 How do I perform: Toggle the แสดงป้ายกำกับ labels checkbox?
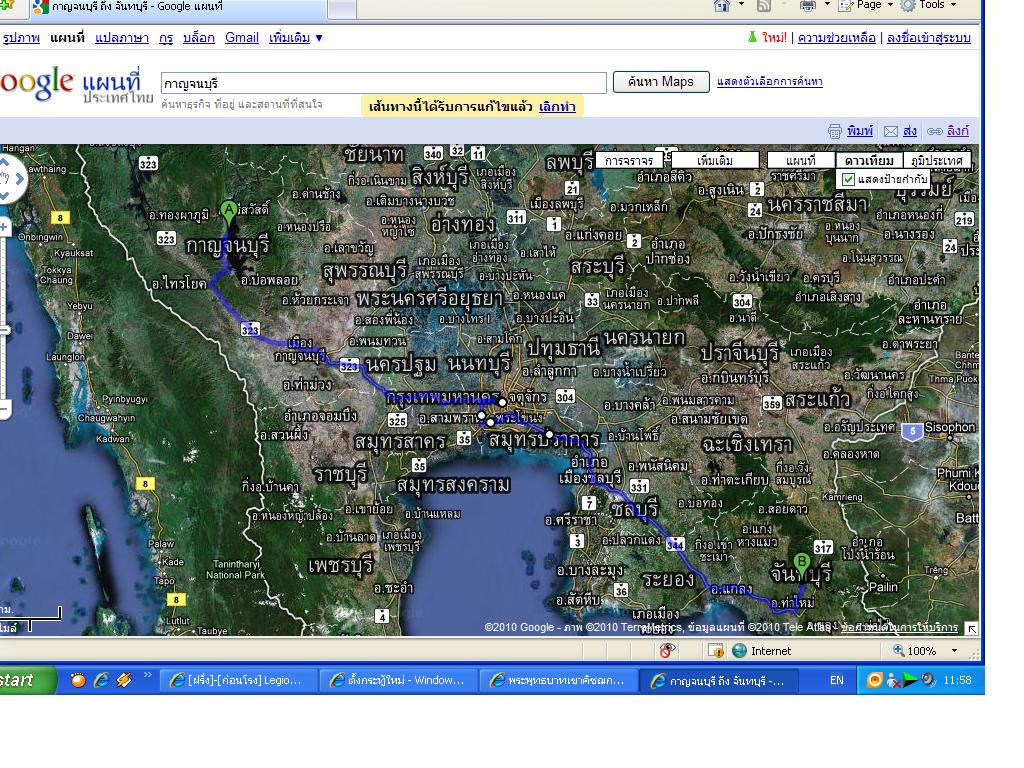(x=849, y=179)
